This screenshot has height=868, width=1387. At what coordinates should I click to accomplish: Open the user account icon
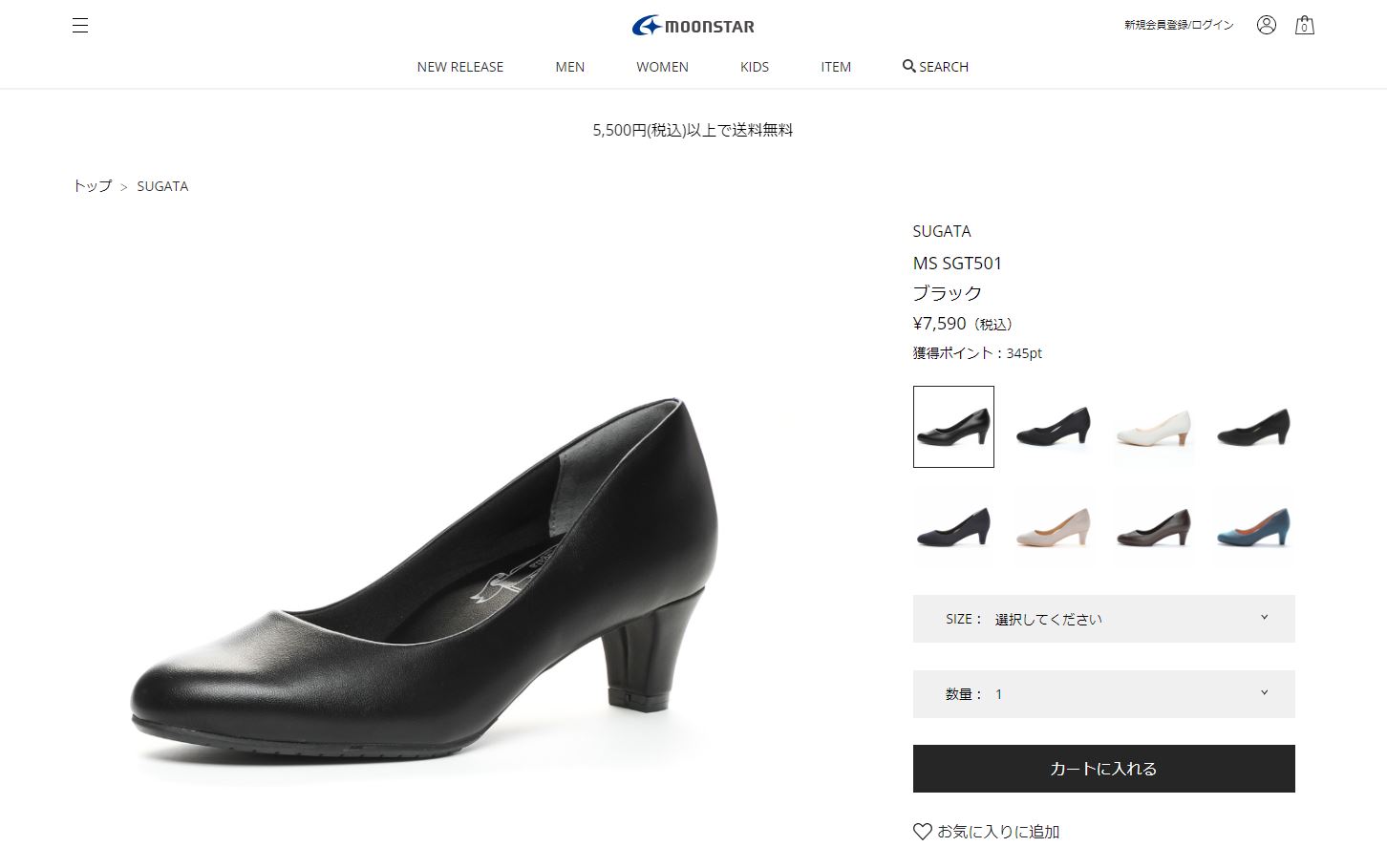pyautogui.click(x=1267, y=25)
